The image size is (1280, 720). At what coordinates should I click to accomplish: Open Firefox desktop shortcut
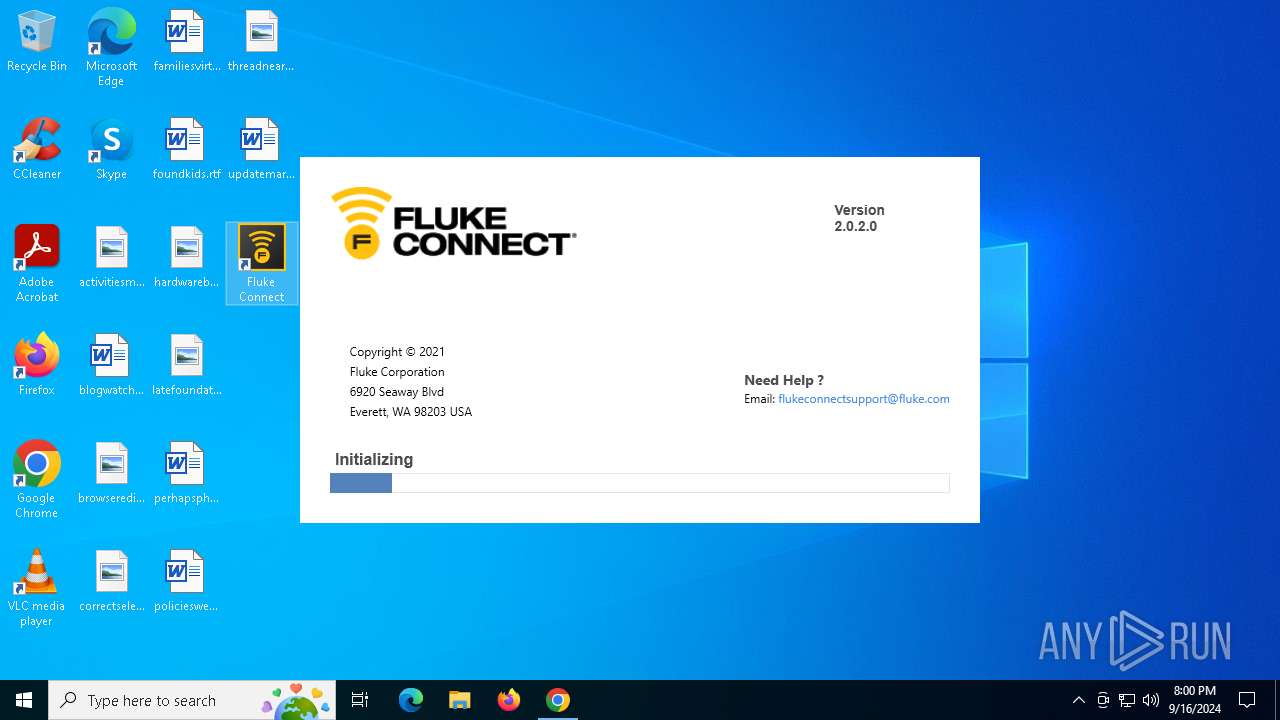coord(37,366)
